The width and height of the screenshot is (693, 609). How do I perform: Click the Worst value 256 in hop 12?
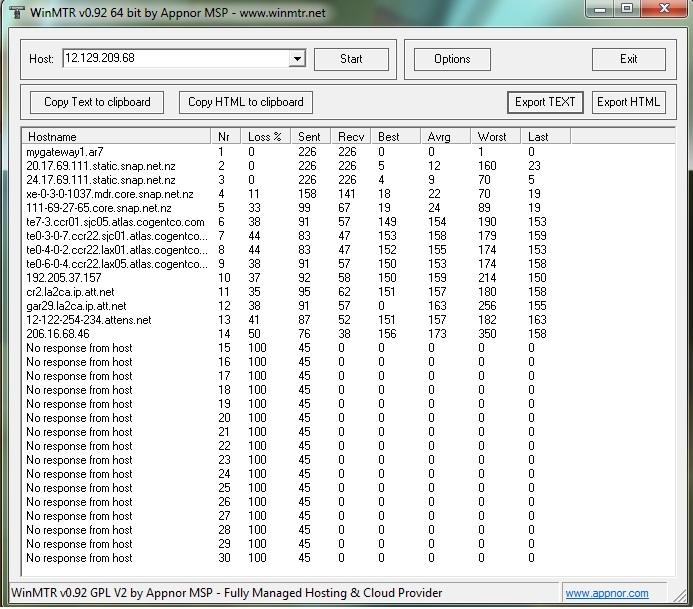(x=487, y=306)
